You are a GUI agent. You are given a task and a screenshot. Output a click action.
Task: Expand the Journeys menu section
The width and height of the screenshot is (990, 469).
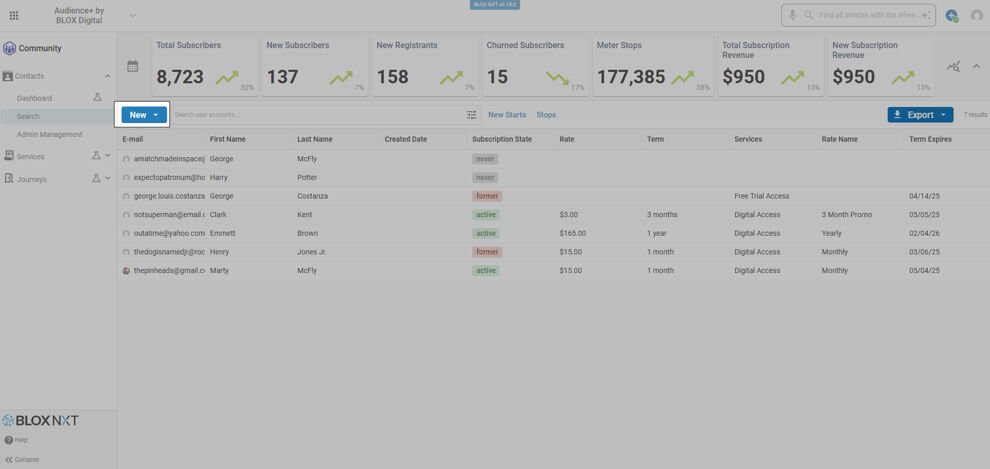pos(107,179)
